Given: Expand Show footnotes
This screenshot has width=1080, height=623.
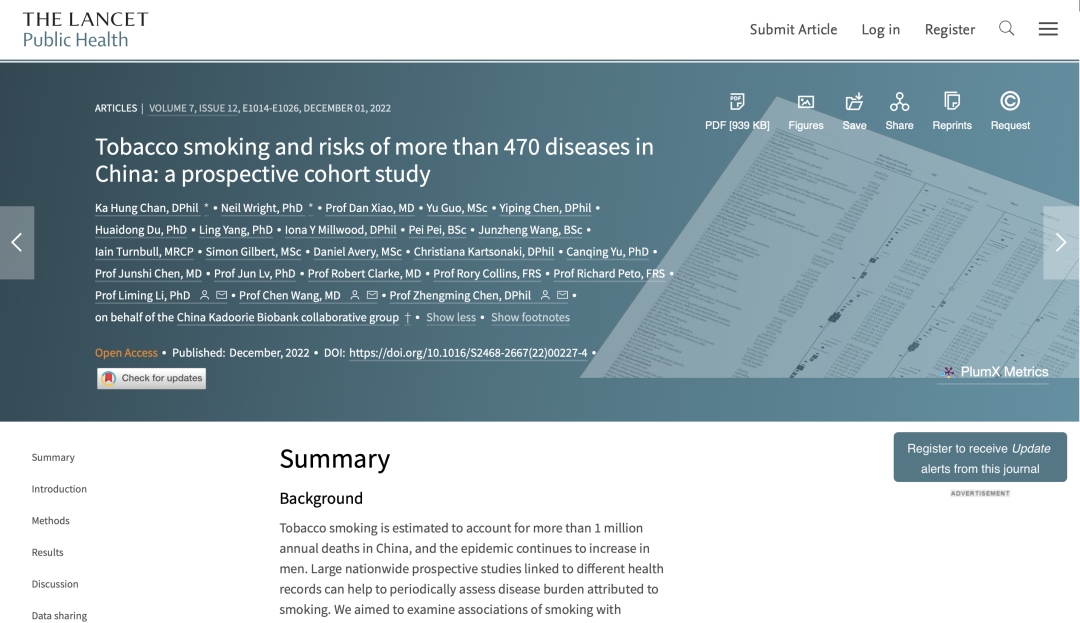Looking at the screenshot, I should (x=530, y=317).
